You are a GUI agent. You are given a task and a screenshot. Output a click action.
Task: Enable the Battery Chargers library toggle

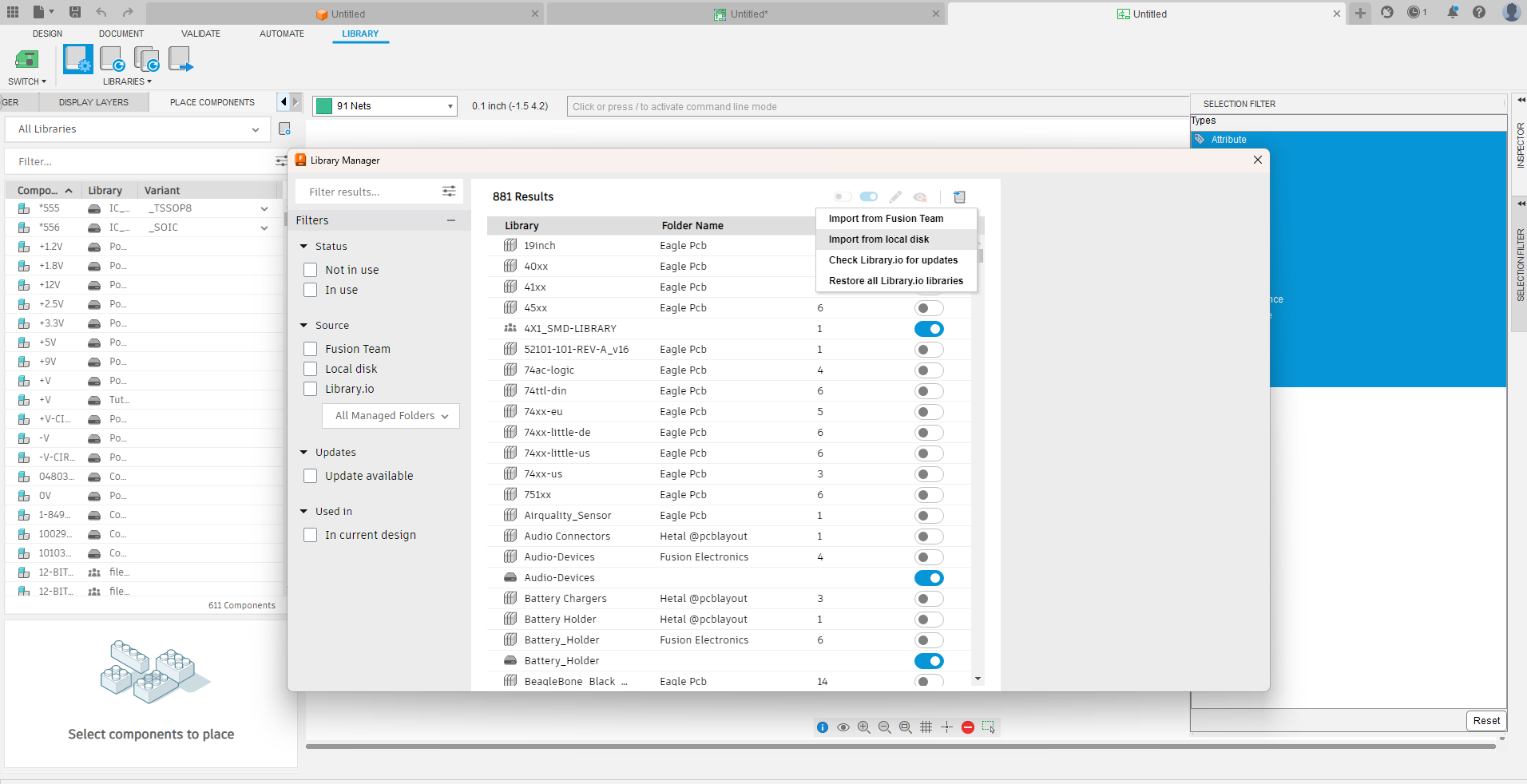(x=929, y=599)
